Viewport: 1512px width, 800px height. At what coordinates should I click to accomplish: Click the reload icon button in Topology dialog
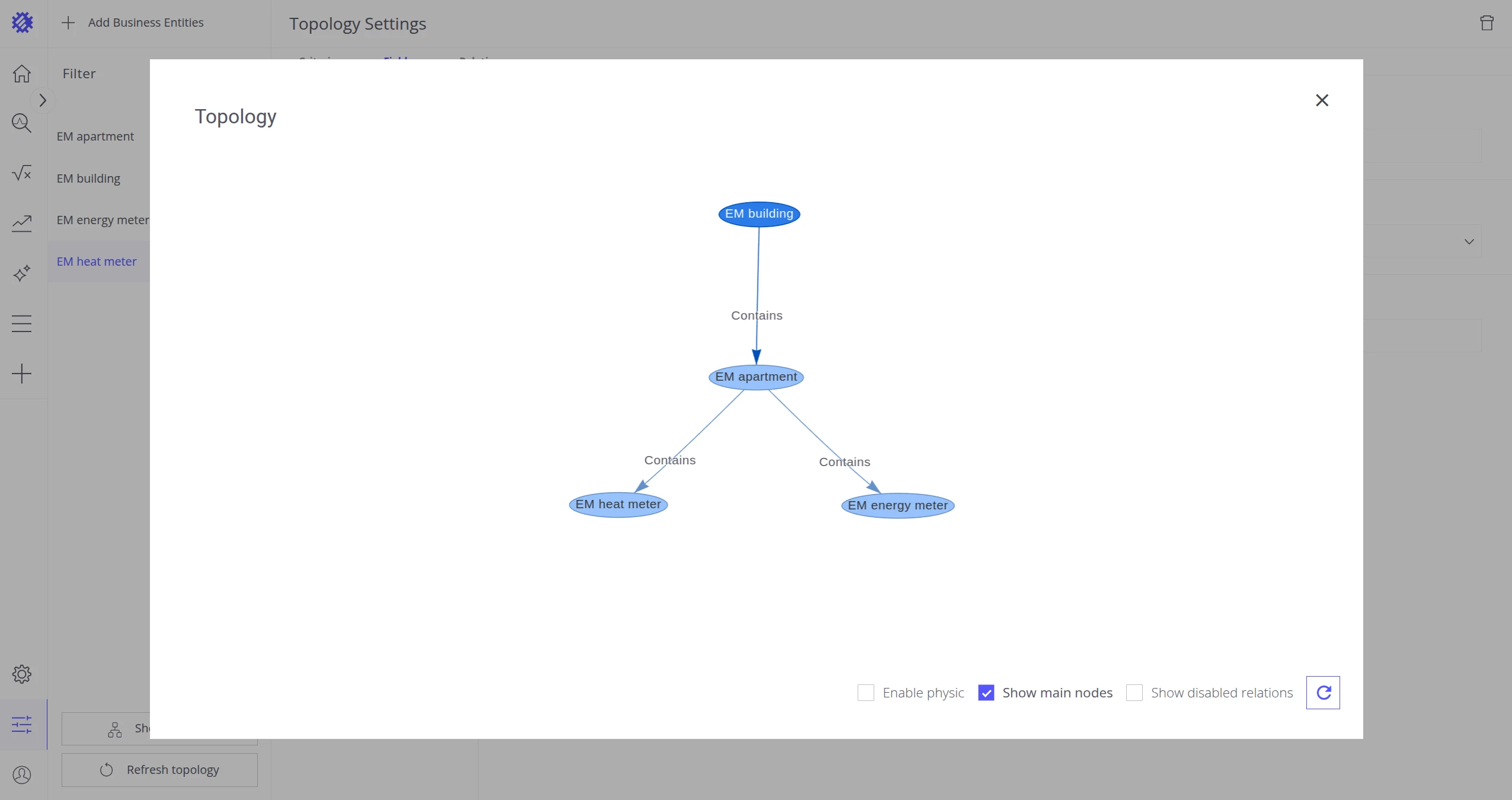[x=1323, y=693]
